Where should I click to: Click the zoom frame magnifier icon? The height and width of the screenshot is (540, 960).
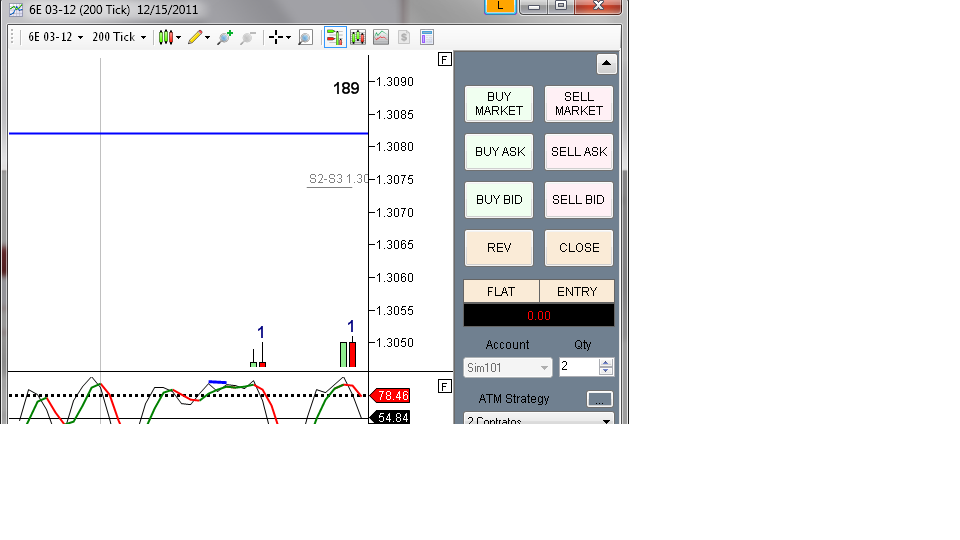click(306, 37)
